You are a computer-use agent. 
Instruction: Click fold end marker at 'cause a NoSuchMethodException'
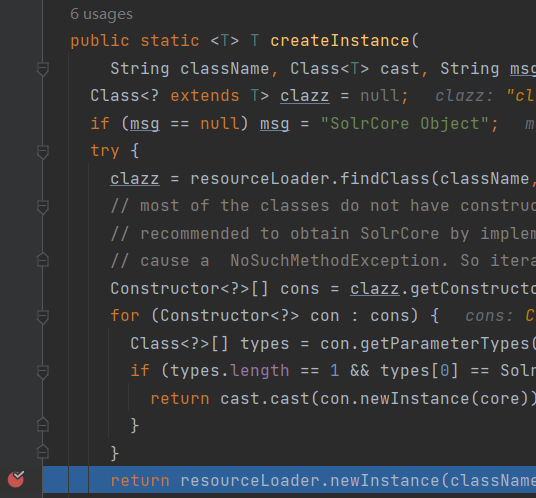(43, 260)
